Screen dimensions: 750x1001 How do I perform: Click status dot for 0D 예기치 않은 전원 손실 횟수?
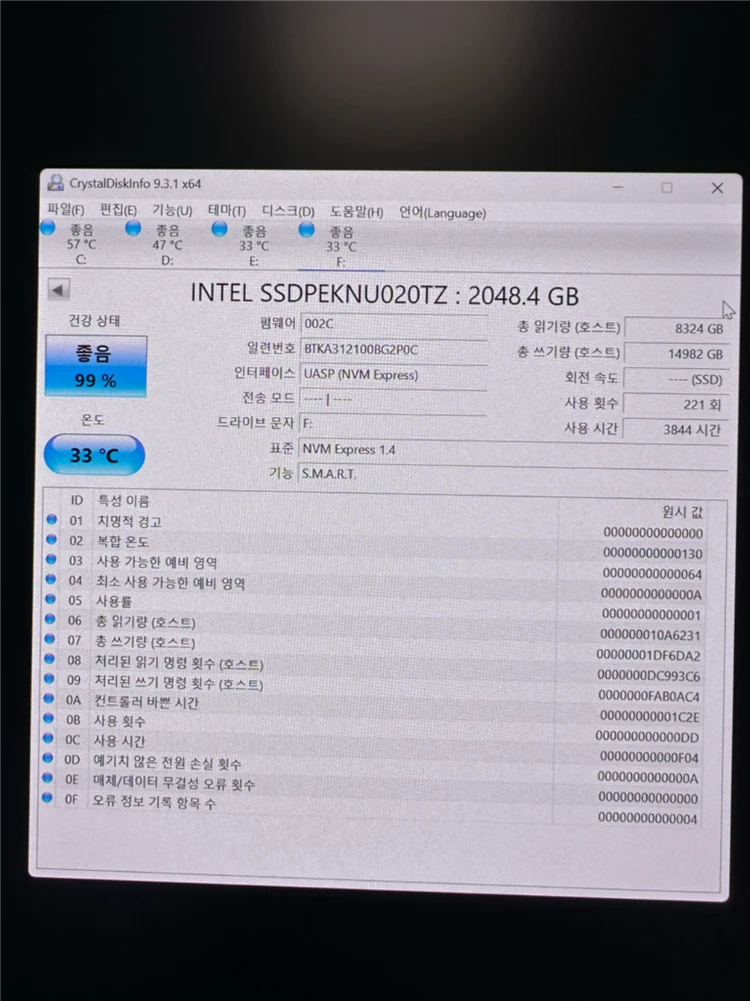tap(48, 758)
